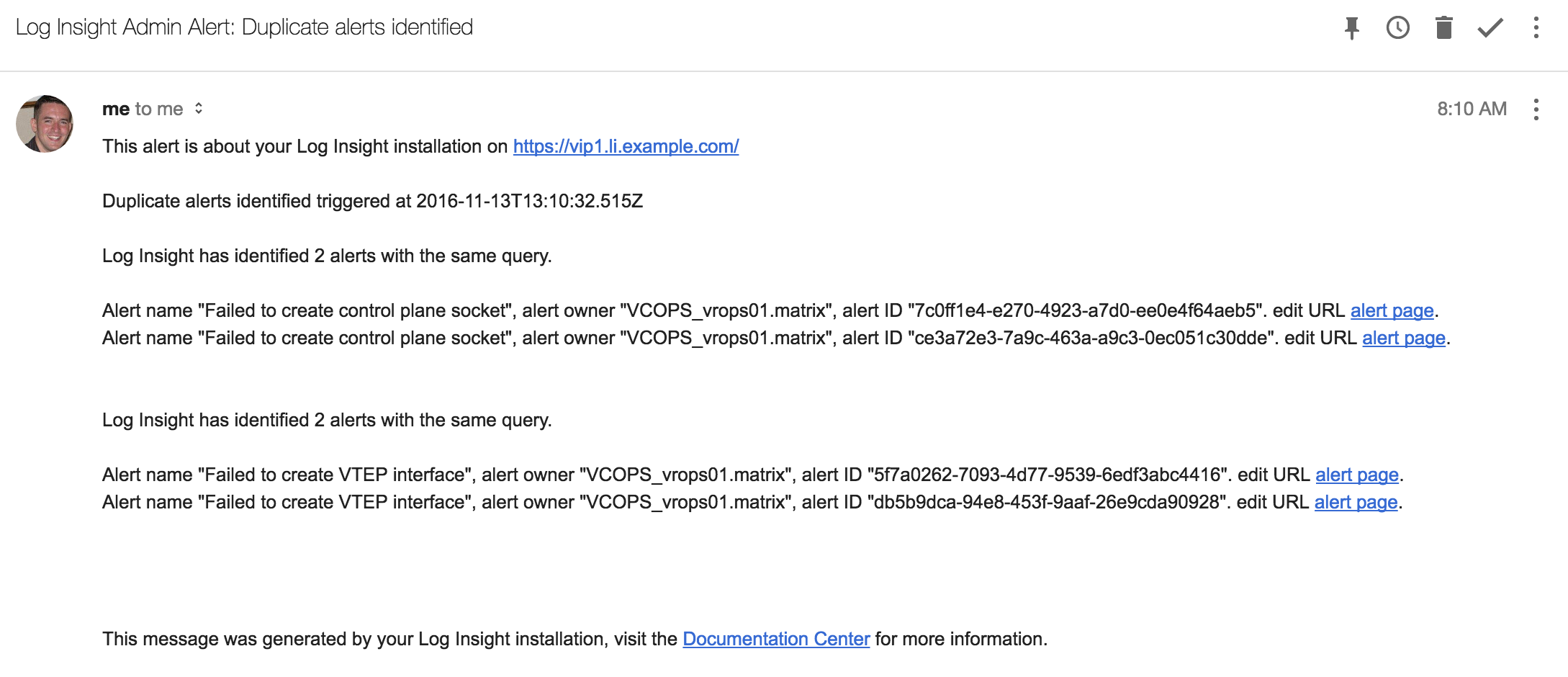The image size is (1568, 677).
Task: Open alert page link for ID 7c0ff1e4
Action: pyautogui.click(x=1392, y=310)
